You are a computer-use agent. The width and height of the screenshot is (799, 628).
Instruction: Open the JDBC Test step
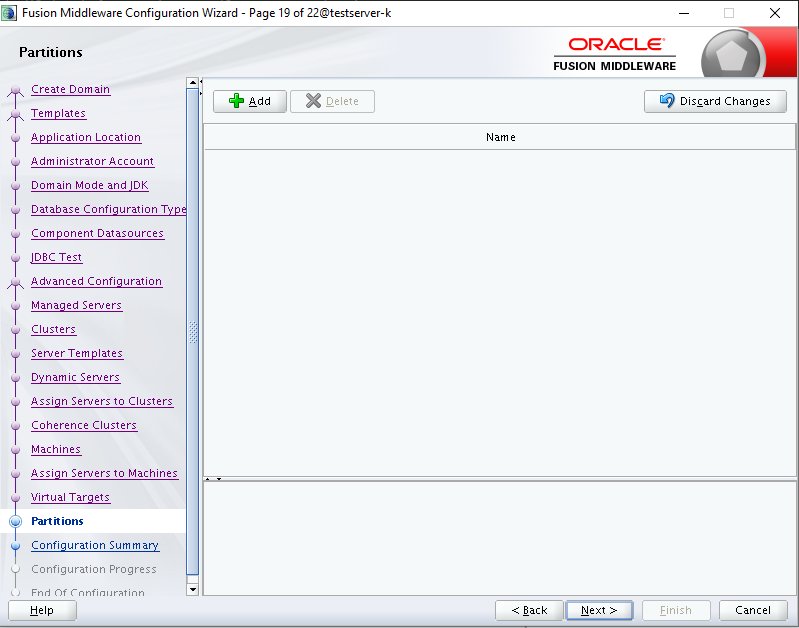[57, 257]
